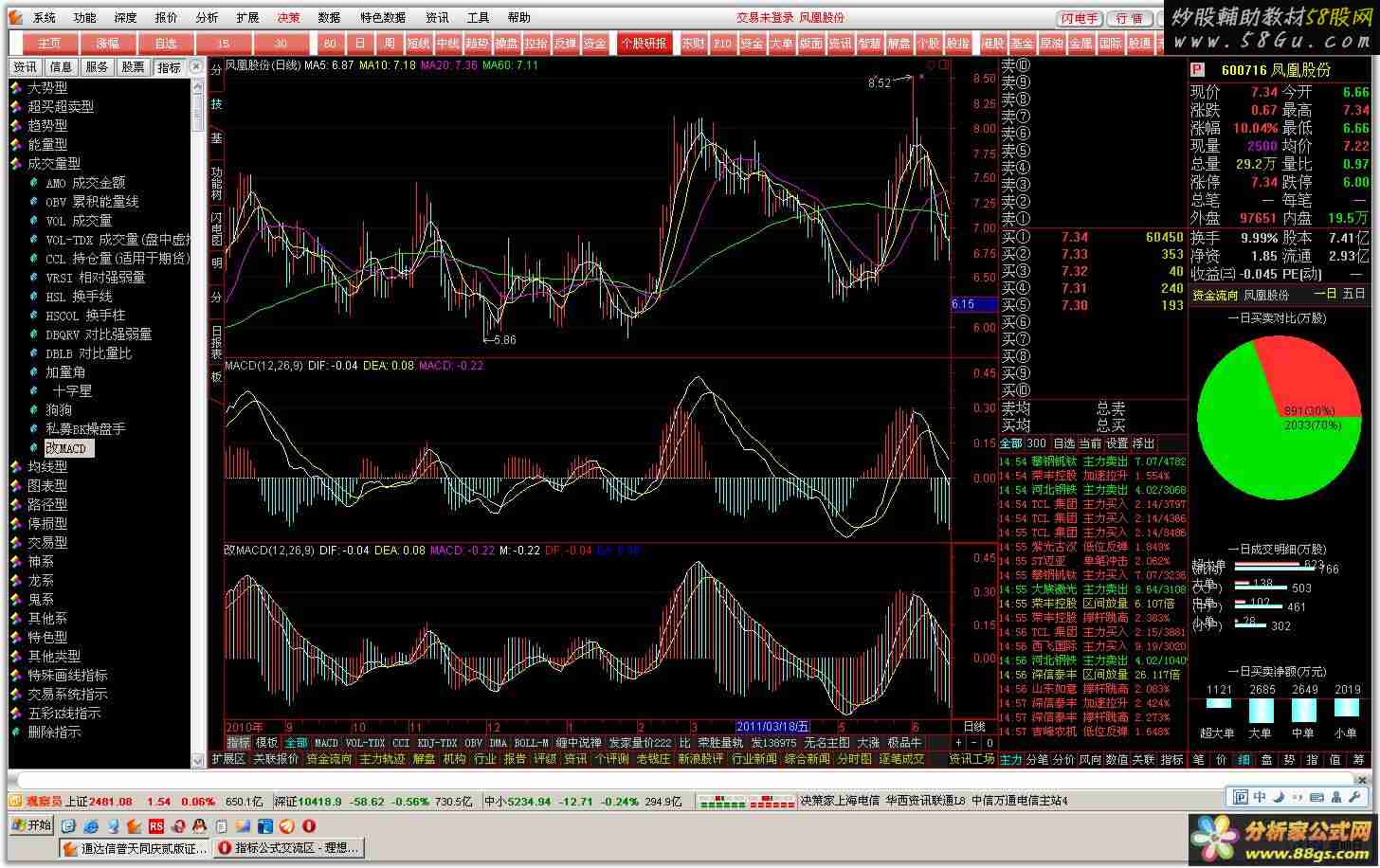
Task: Click the 行情 button at the top right
Action: [x=1130, y=18]
